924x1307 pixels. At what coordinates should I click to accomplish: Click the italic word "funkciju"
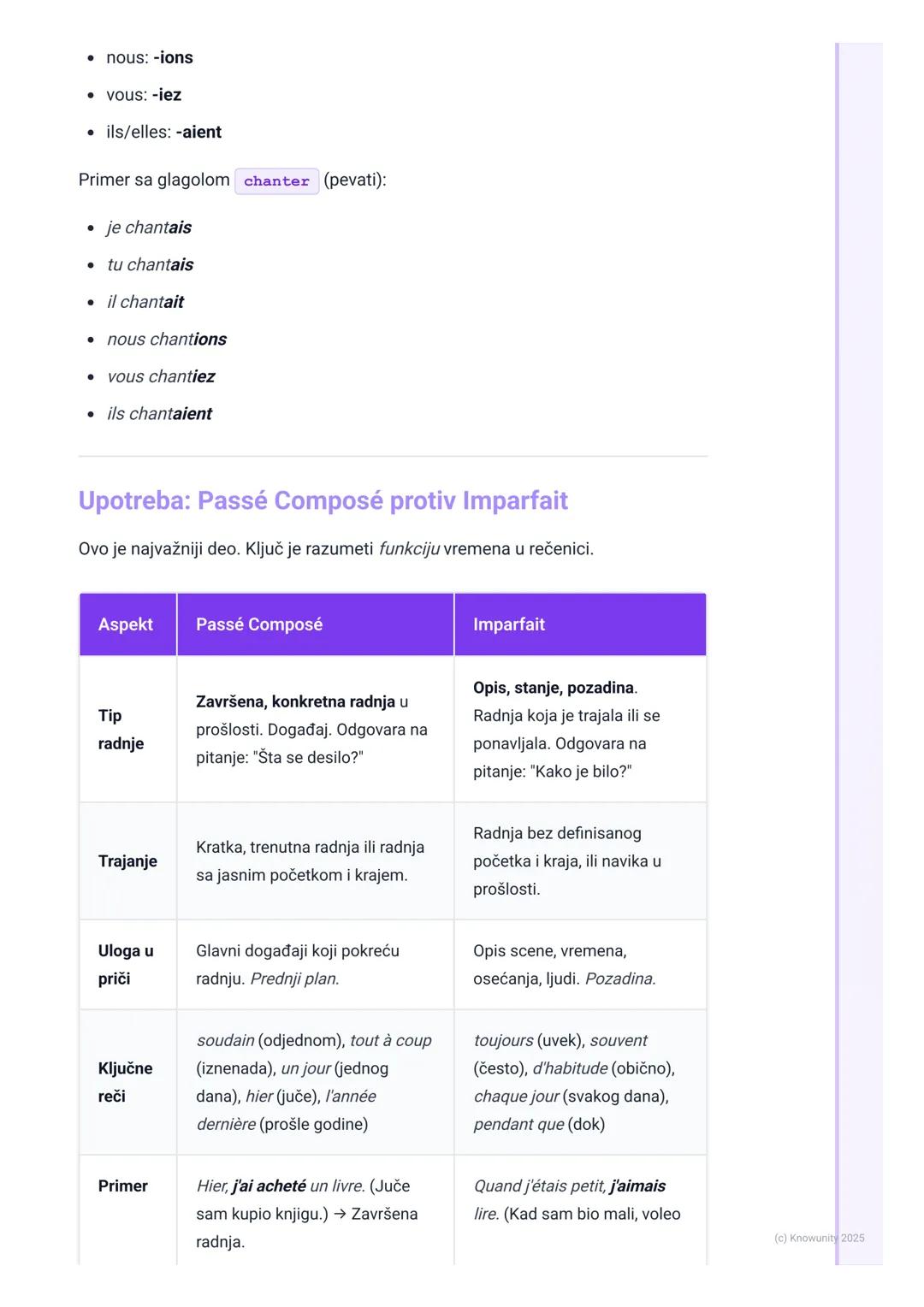point(409,548)
